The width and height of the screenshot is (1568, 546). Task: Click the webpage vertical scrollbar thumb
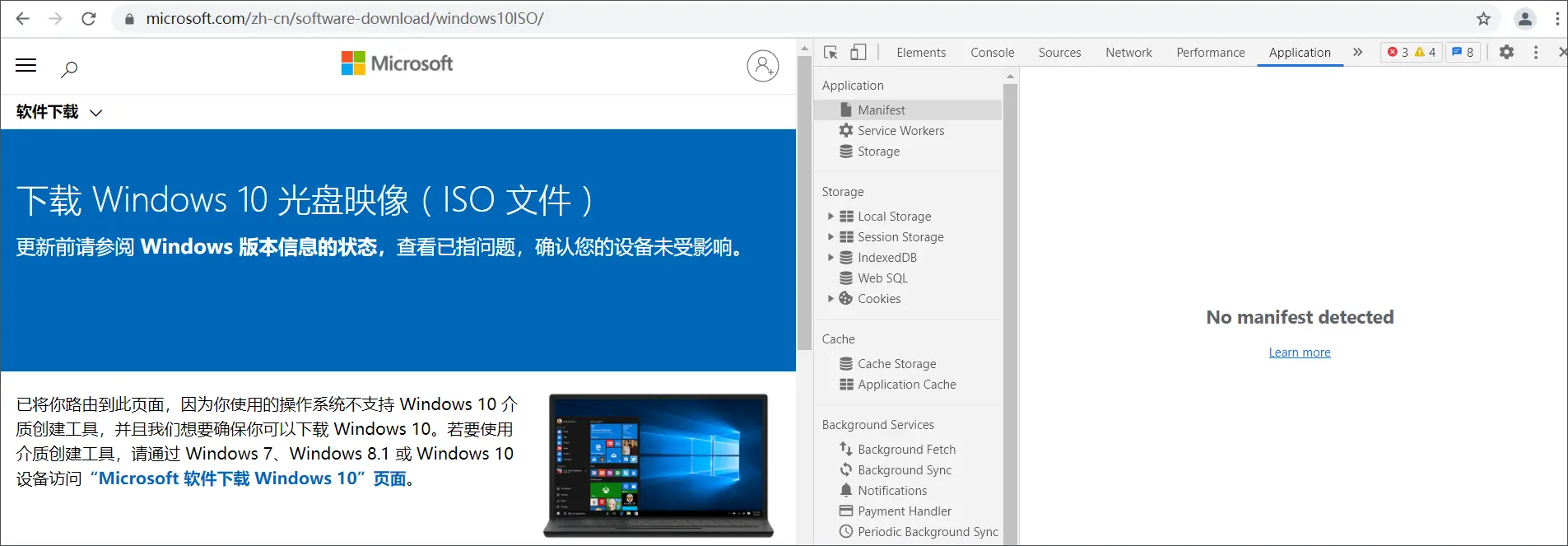coord(804,203)
